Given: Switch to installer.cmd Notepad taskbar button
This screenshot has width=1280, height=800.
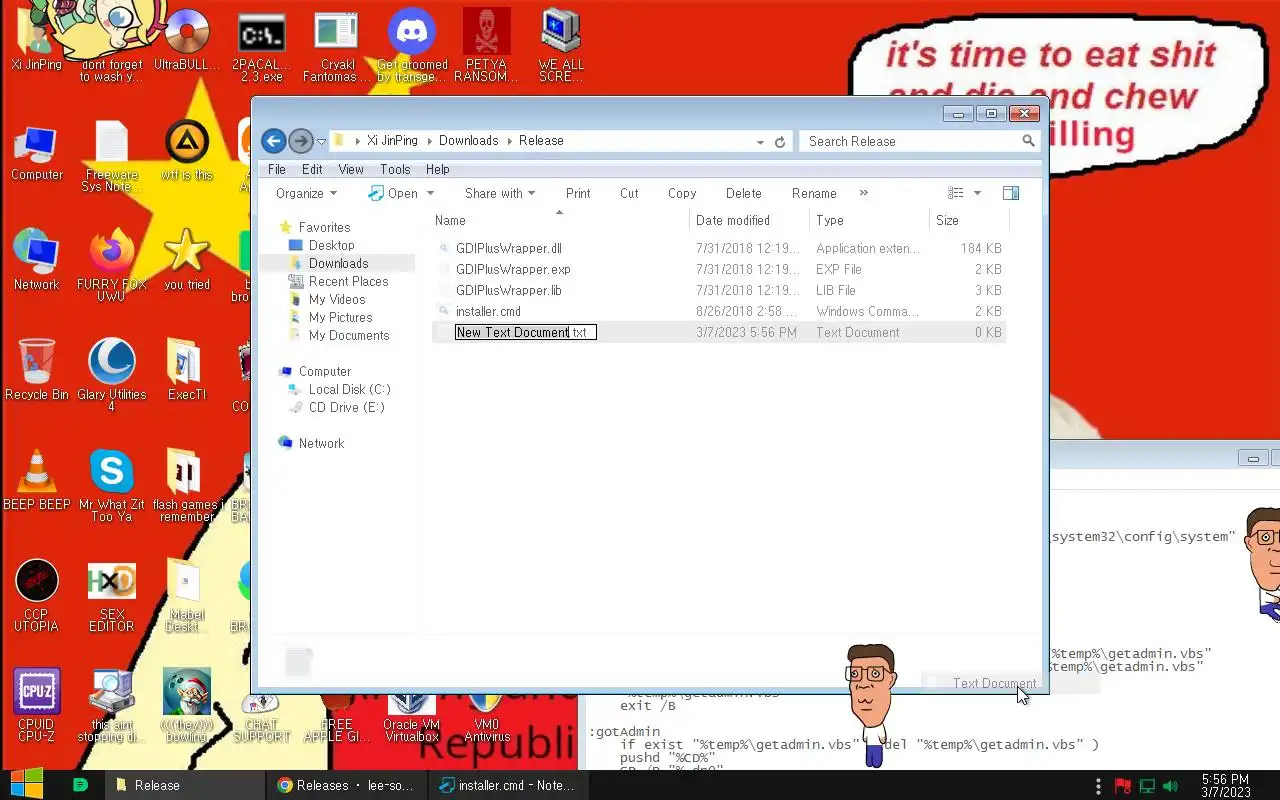Looking at the screenshot, I should 508,785.
